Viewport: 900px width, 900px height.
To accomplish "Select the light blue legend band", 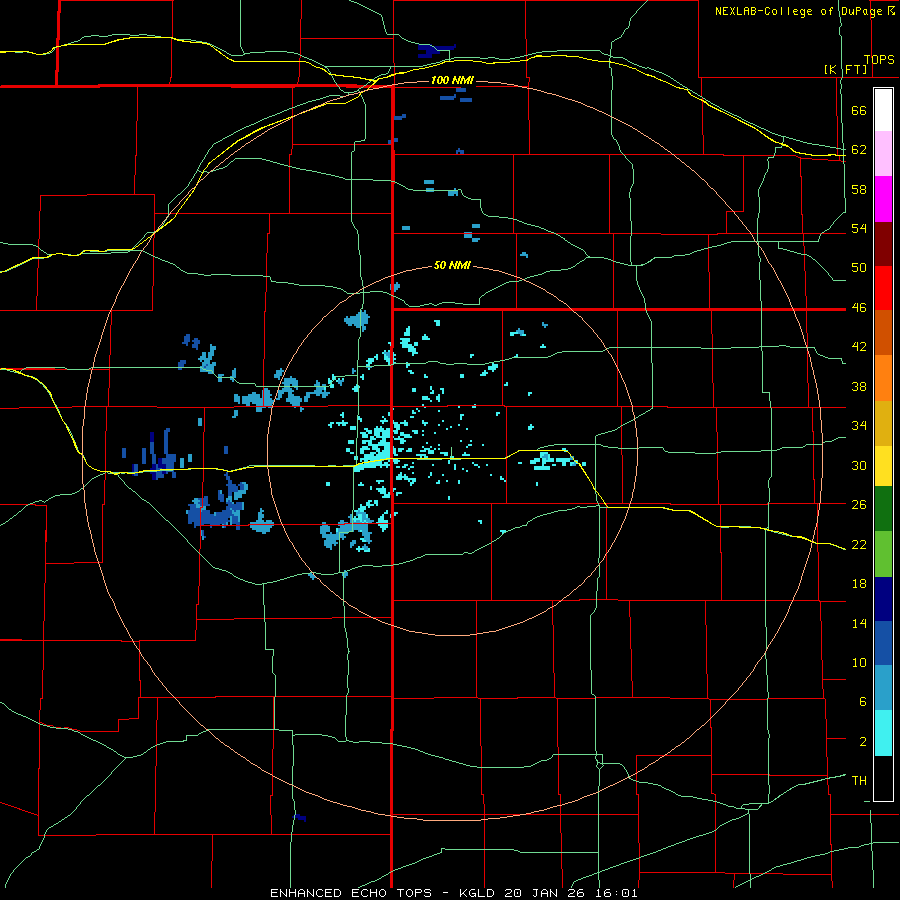I will 883,688.
